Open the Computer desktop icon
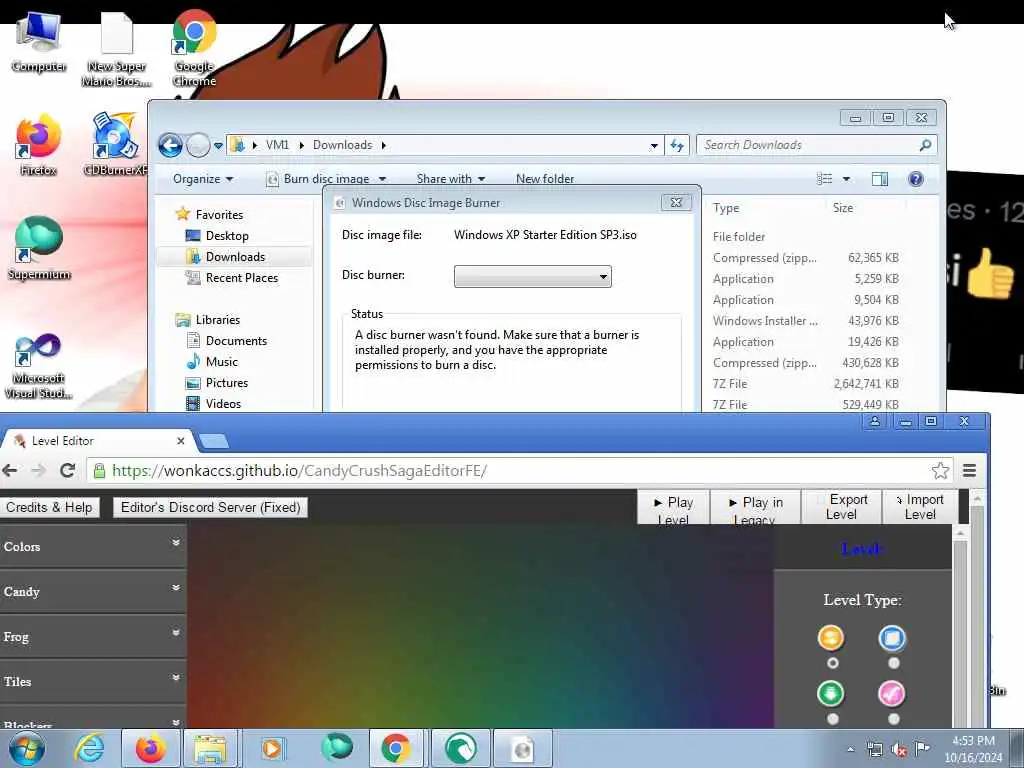The width and height of the screenshot is (1024, 768). click(x=39, y=42)
